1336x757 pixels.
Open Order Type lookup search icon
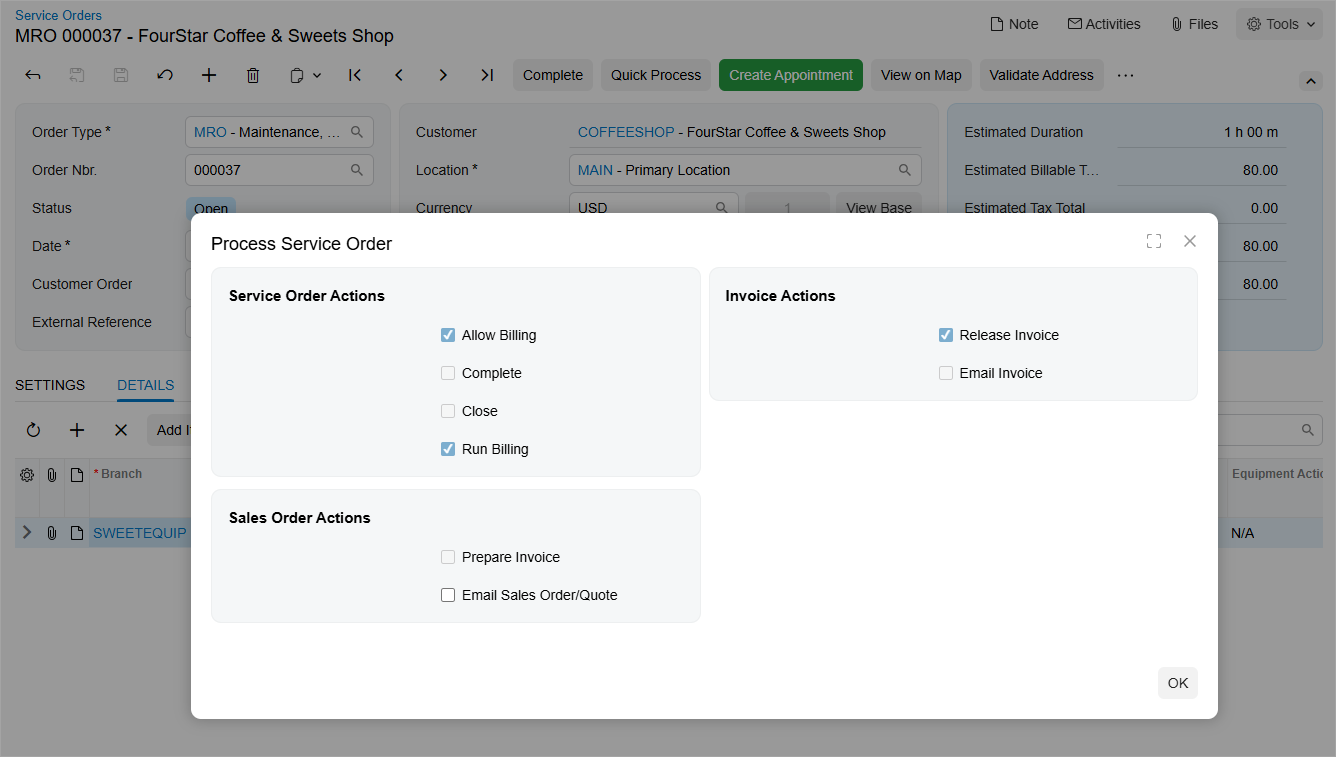pos(357,132)
